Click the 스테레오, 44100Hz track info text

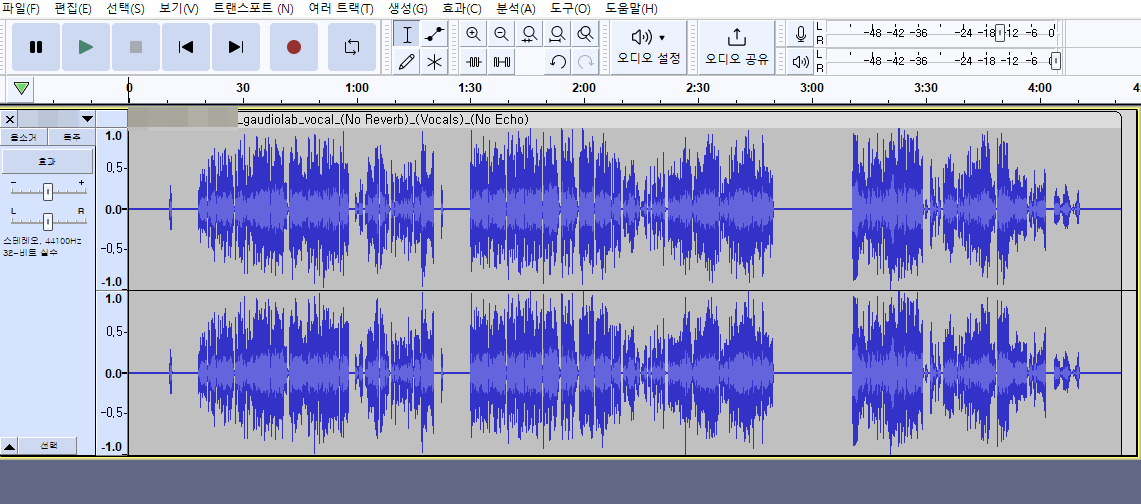point(42,240)
